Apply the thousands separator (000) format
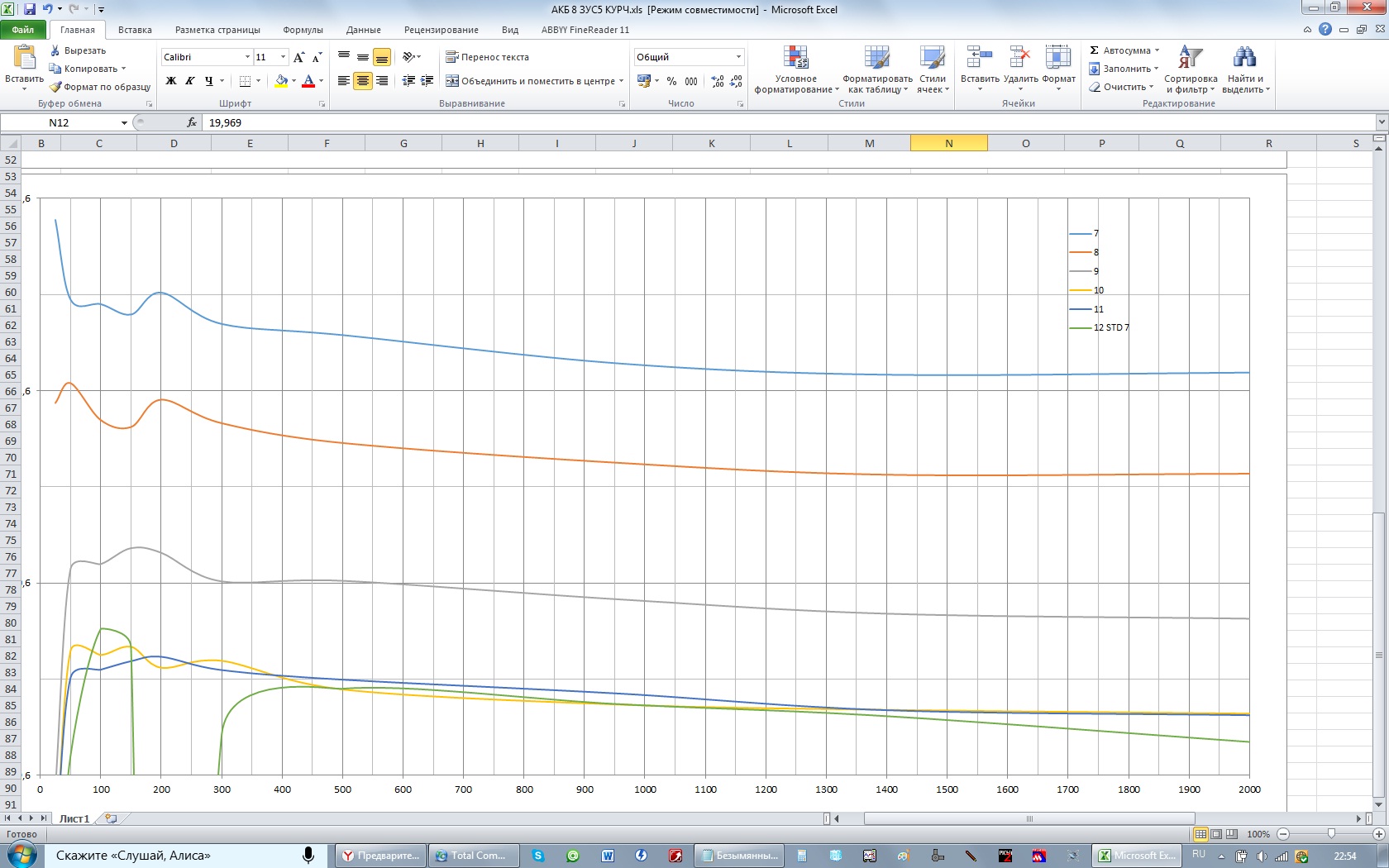This screenshot has width=1389, height=868. tap(691, 81)
